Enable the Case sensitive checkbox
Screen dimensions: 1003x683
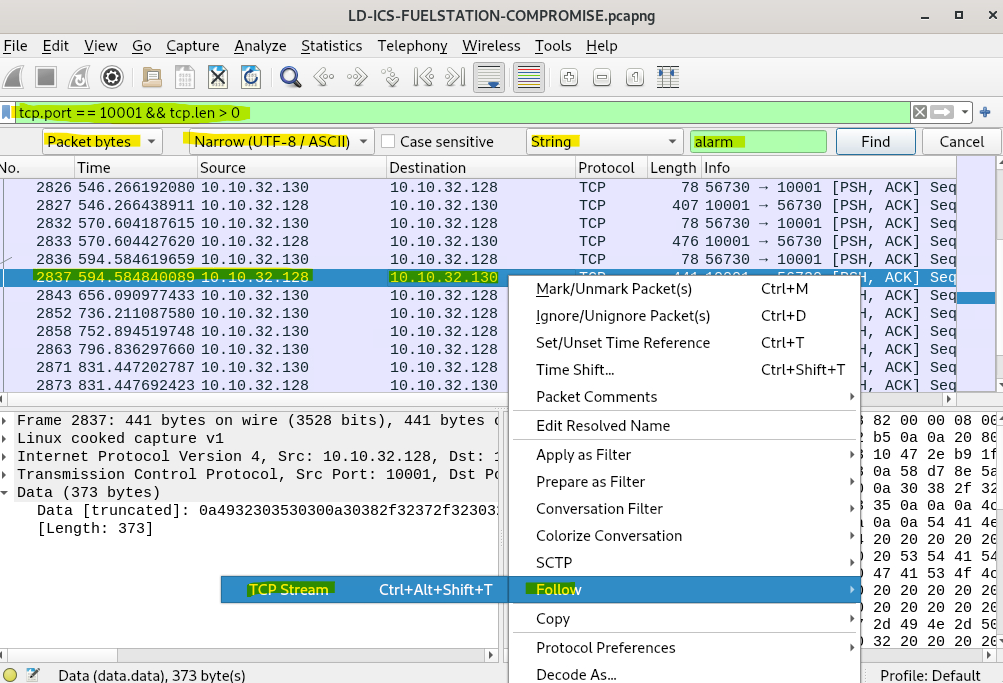tap(388, 142)
